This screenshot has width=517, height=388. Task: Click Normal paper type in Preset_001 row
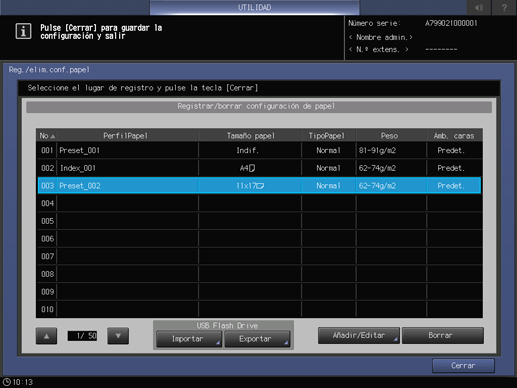point(328,150)
